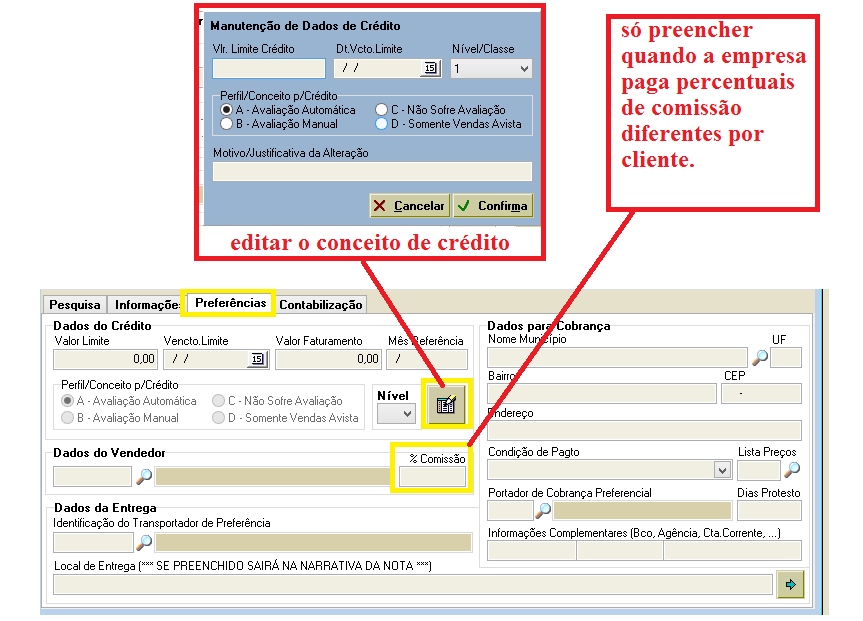The height and width of the screenshot is (621, 863).
Task: Click the CEP field
Action: coord(761,394)
